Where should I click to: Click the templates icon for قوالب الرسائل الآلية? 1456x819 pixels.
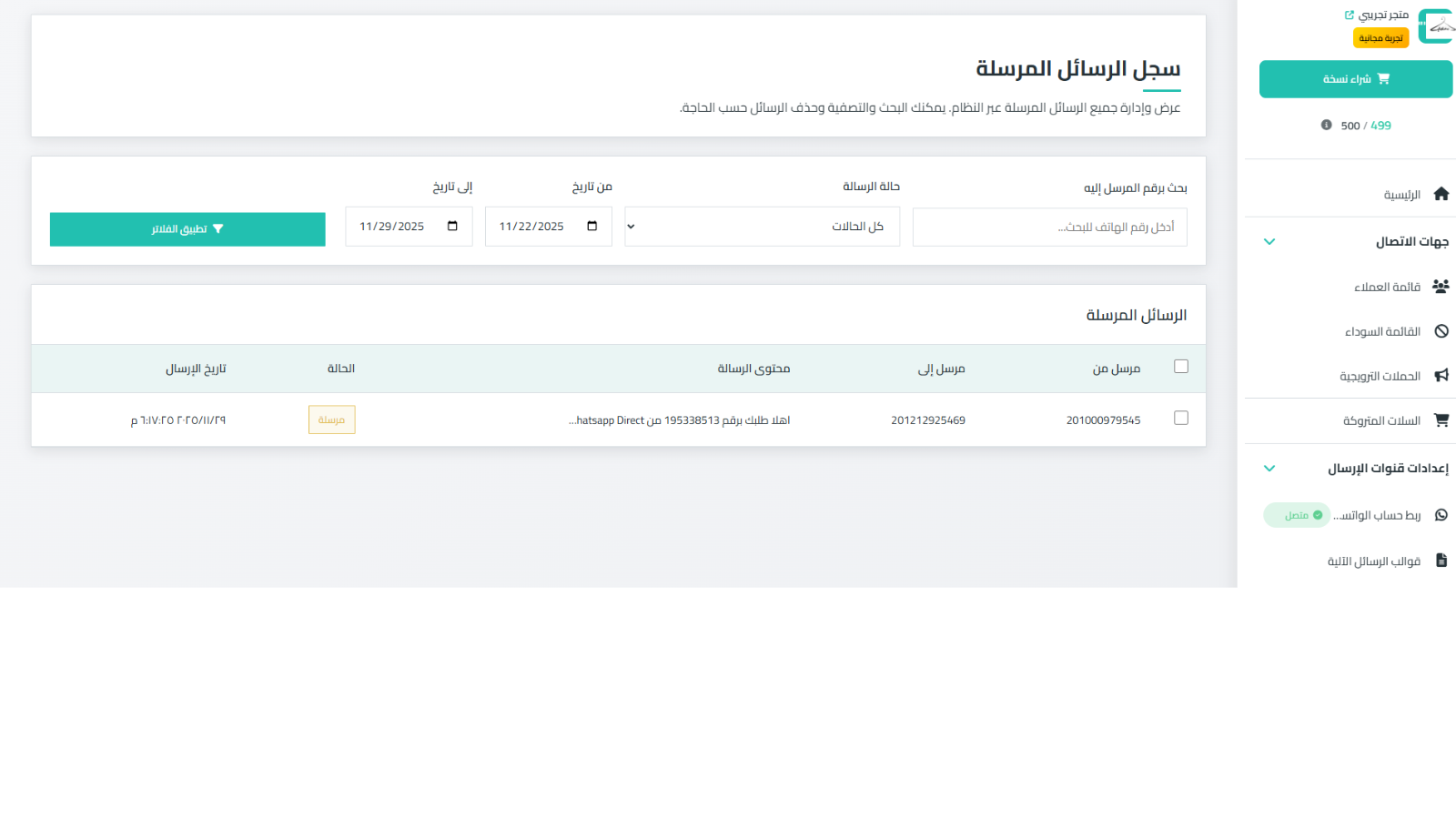click(x=1441, y=561)
